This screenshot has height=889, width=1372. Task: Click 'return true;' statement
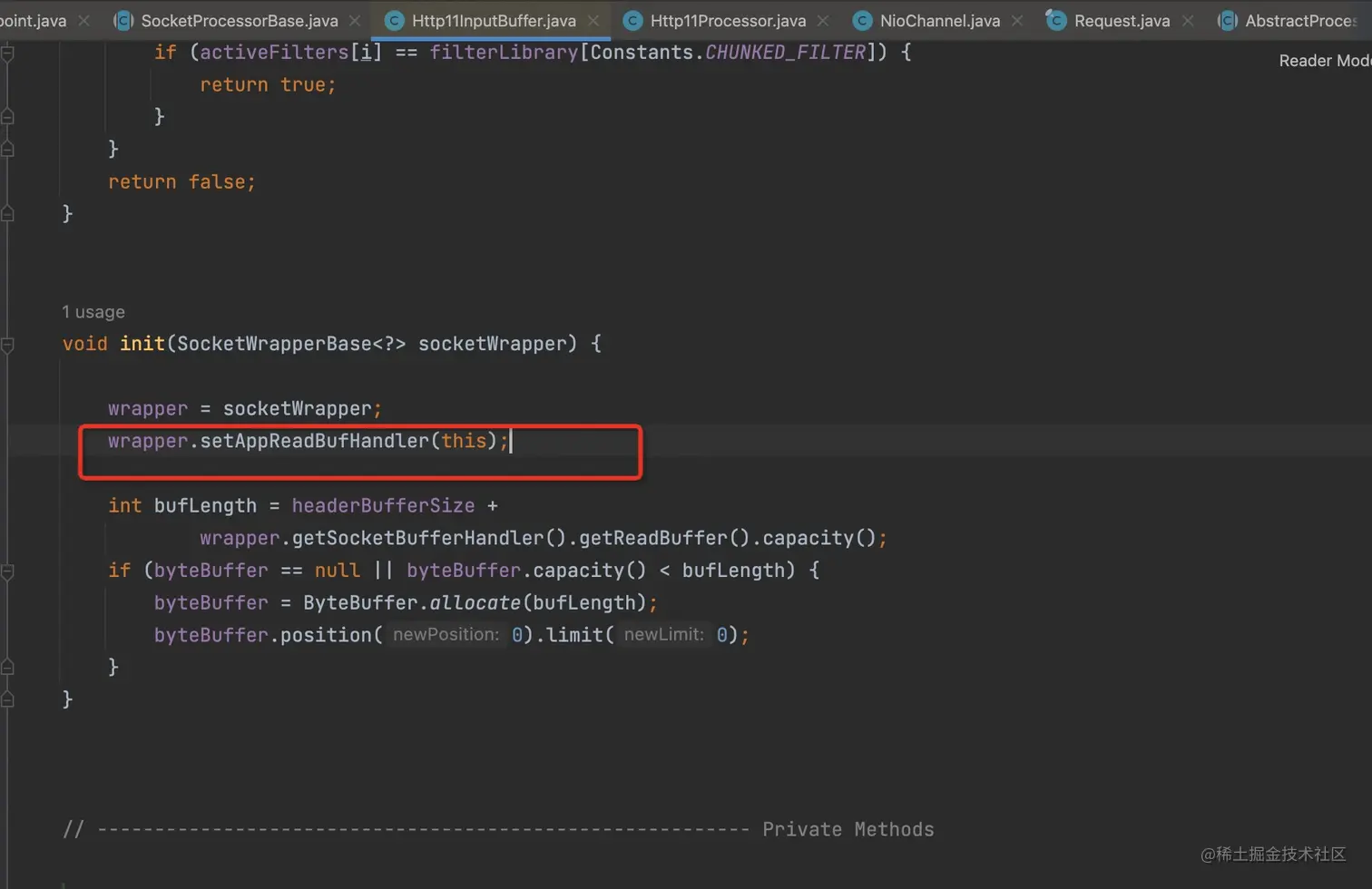(268, 85)
